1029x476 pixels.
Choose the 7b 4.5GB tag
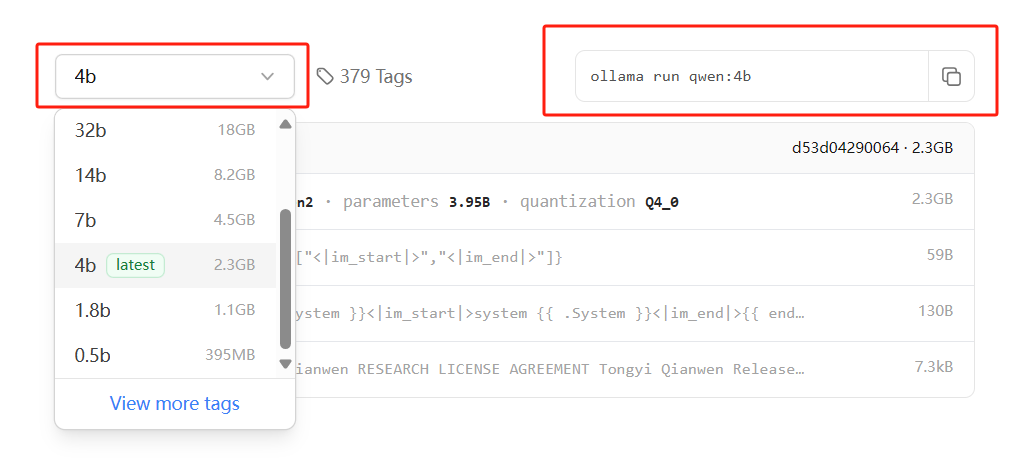pos(165,220)
